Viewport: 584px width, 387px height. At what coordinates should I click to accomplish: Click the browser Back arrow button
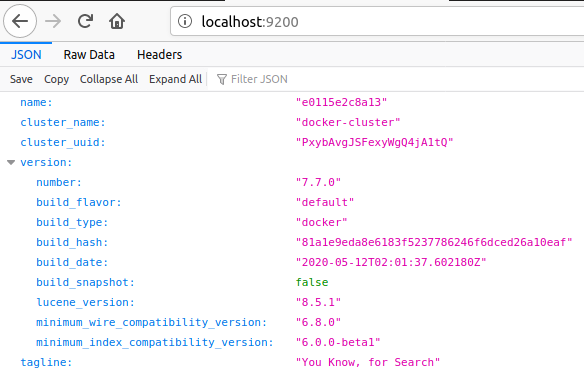click(20, 21)
